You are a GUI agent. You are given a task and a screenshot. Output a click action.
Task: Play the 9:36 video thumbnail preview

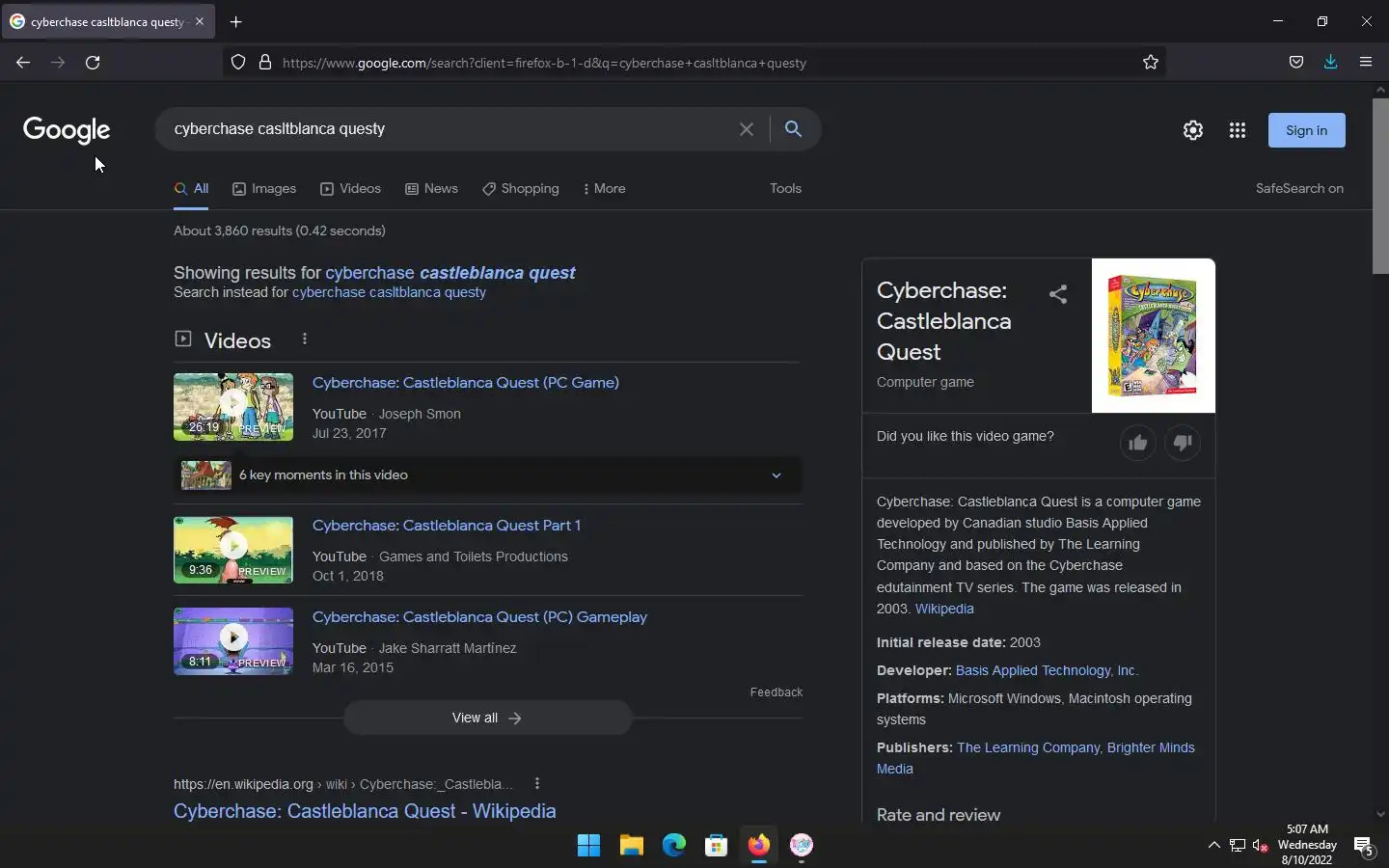click(233, 550)
